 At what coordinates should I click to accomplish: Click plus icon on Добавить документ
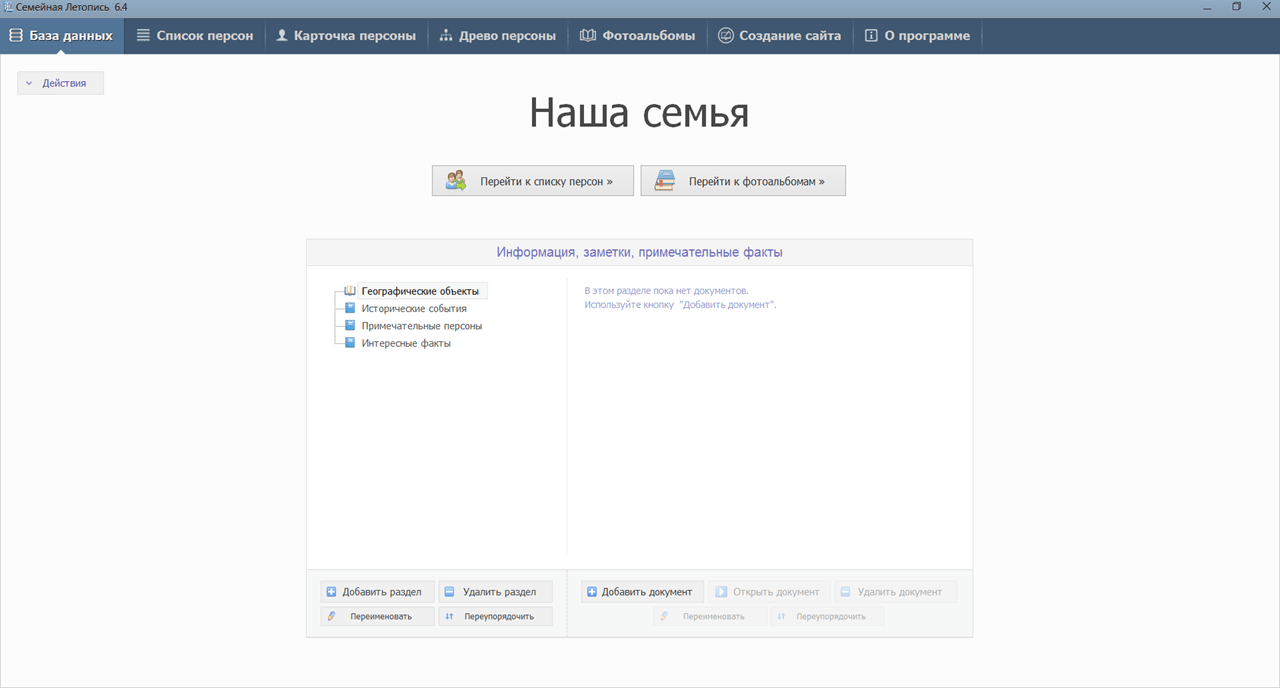tap(592, 592)
